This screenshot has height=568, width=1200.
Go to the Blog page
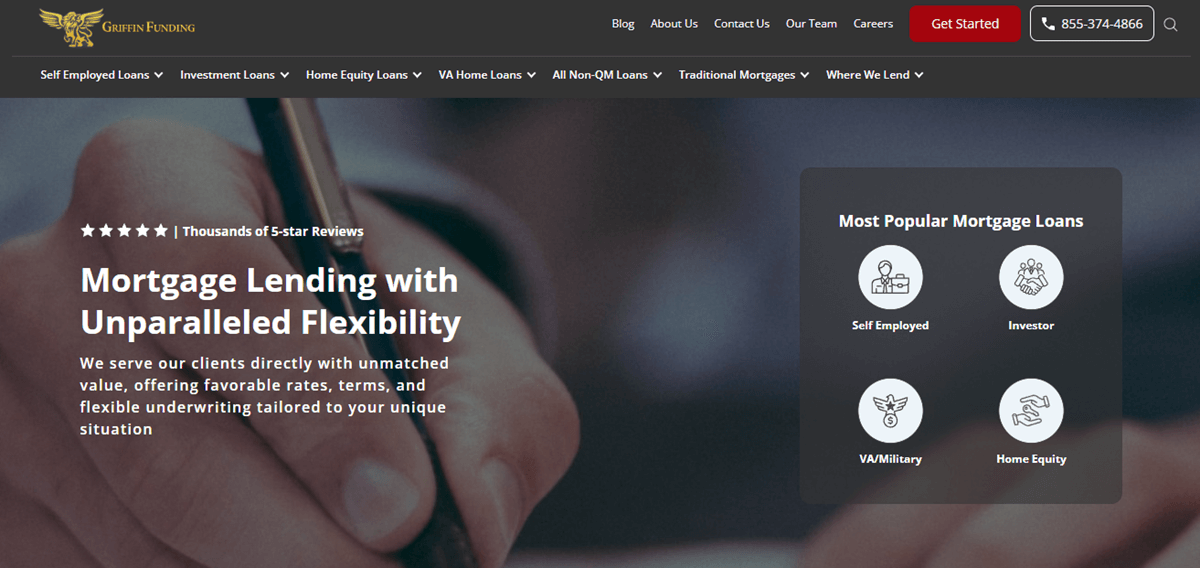pos(623,24)
